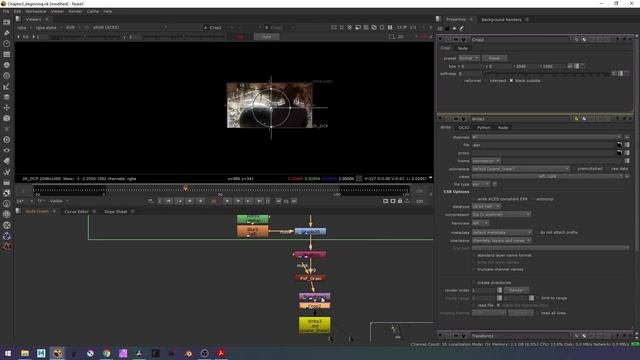Open the frame expression dropdown

pos(486,161)
